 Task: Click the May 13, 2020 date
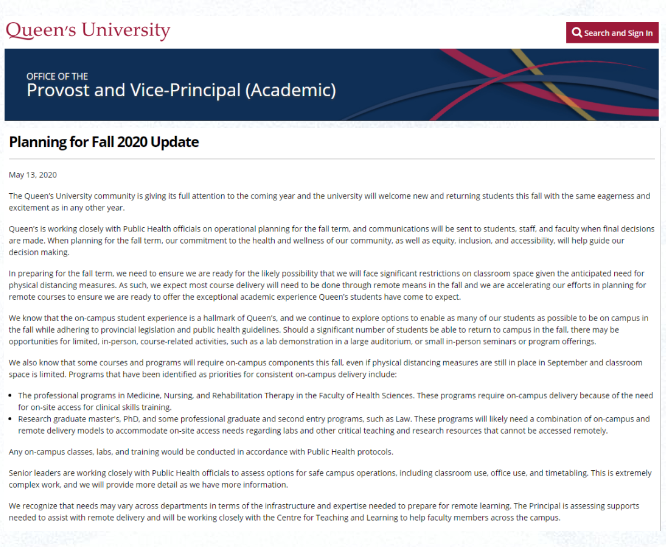click(x=33, y=175)
